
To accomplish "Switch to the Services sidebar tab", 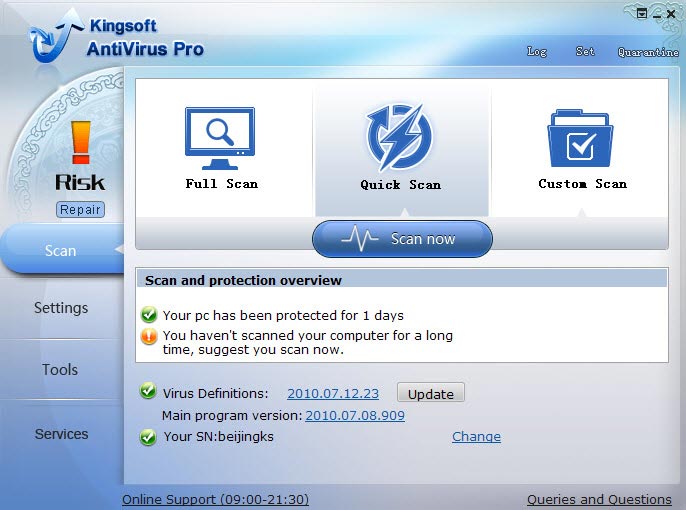I will pos(62,434).
